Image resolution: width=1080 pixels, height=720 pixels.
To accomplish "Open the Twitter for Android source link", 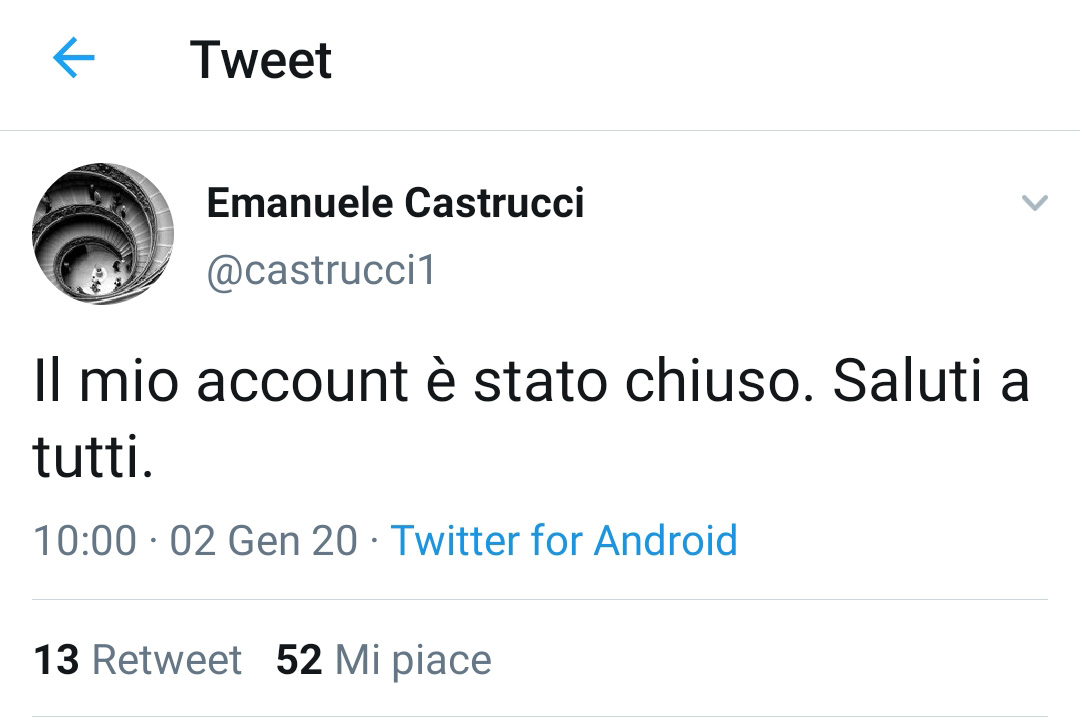I will click(x=564, y=540).
